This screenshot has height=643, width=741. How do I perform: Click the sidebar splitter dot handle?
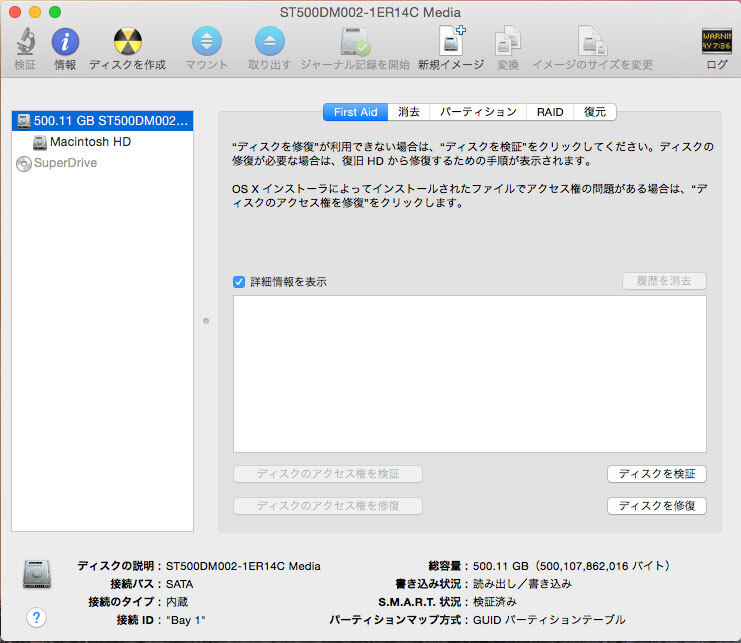[x=206, y=321]
